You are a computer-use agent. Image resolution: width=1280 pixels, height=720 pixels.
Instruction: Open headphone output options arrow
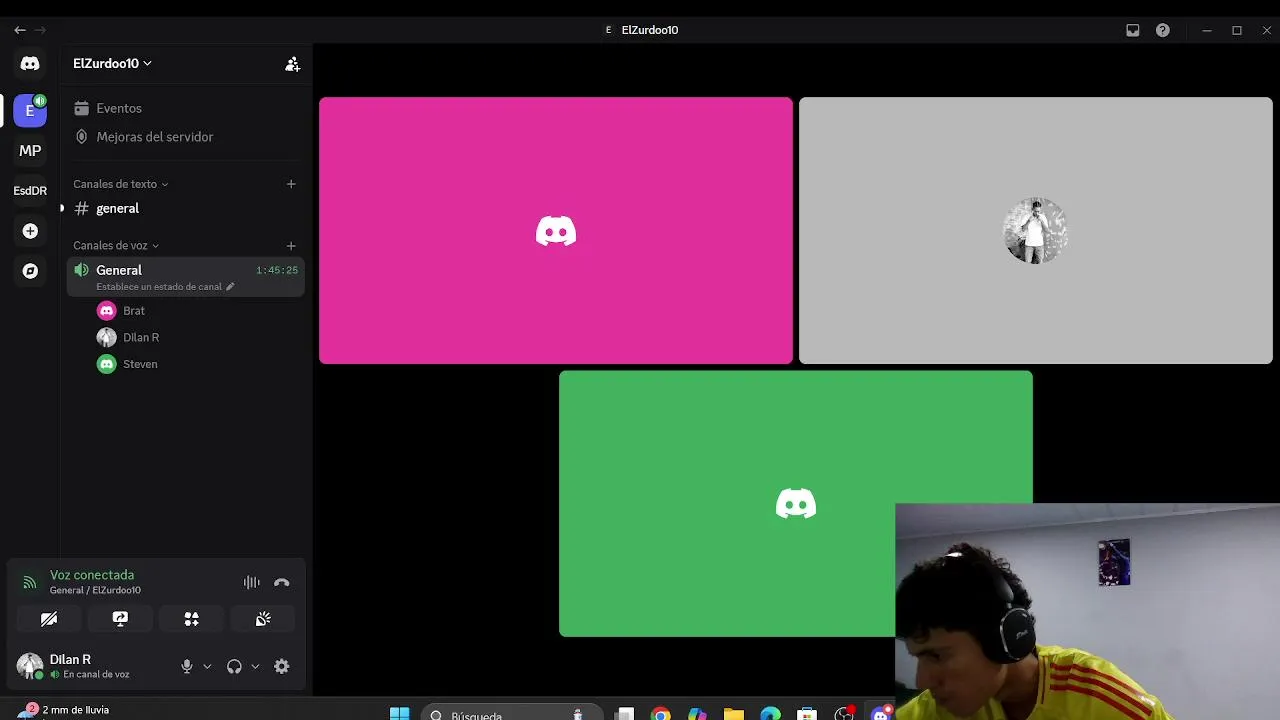[255, 666]
